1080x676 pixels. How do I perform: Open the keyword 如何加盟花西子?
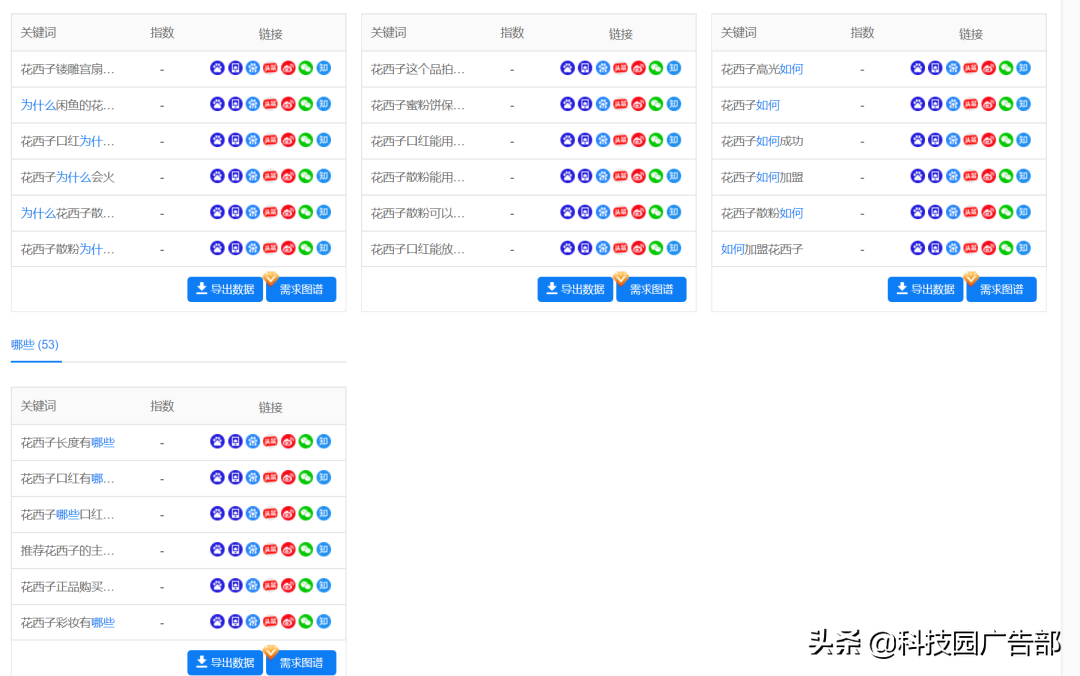pos(762,249)
